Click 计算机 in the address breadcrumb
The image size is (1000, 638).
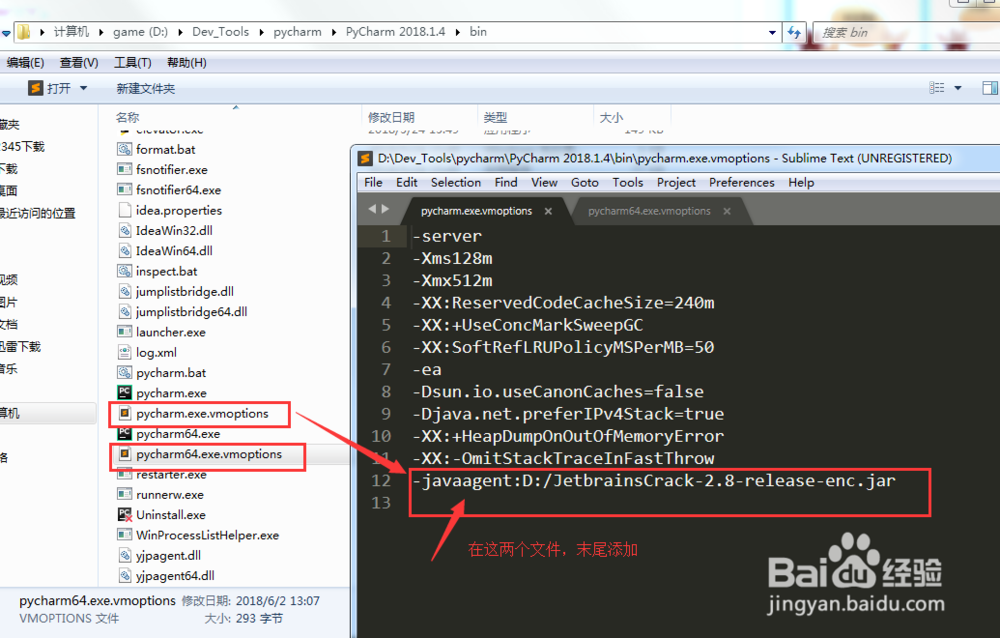pyautogui.click(x=71, y=31)
